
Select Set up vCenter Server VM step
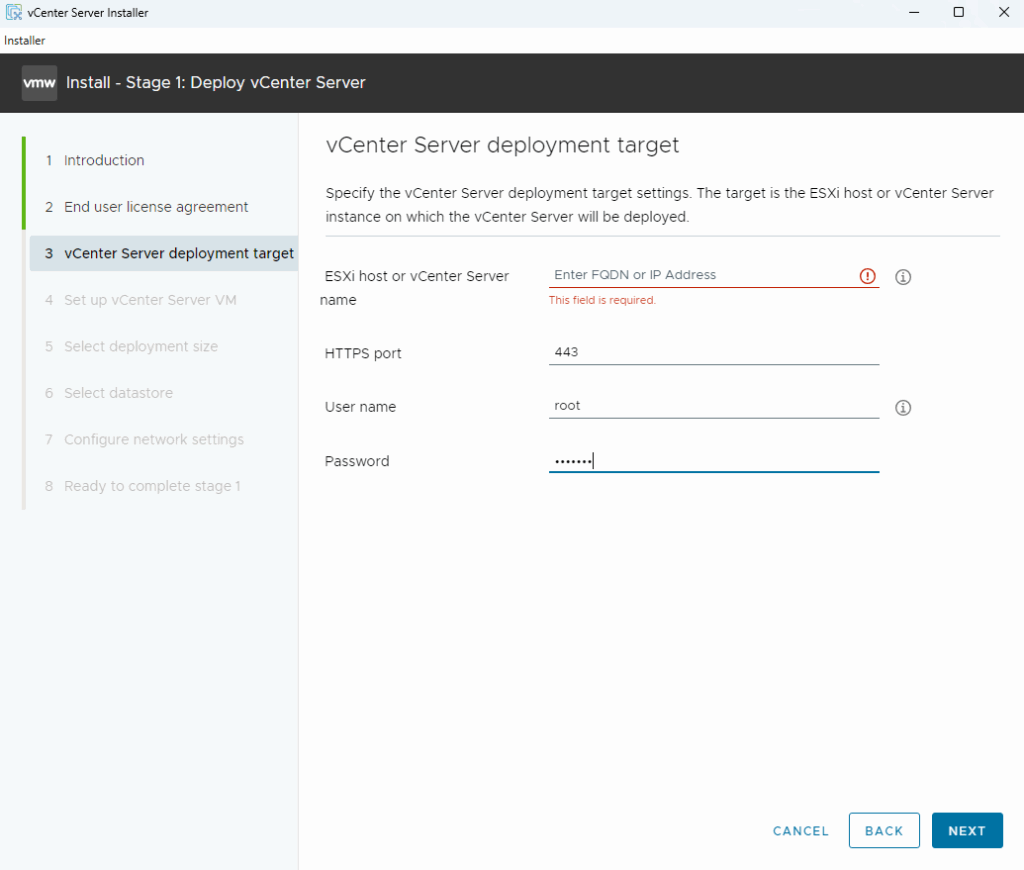[x=140, y=300]
